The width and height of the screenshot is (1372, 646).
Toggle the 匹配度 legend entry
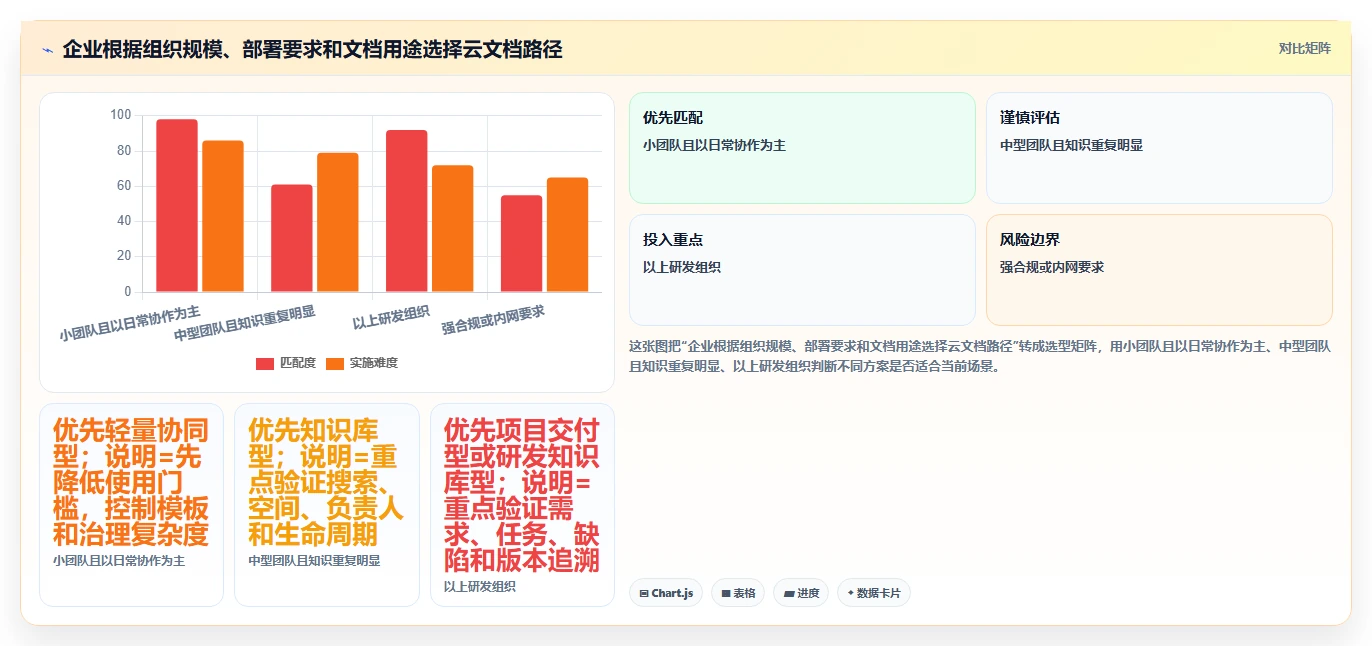tap(286, 363)
